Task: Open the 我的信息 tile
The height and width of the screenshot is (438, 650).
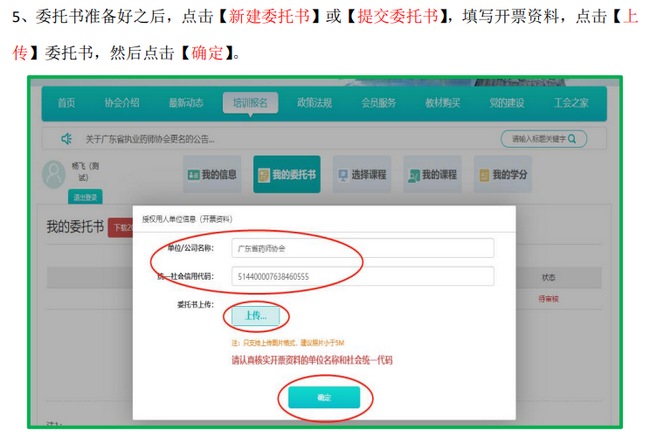Action: pyautogui.click(x=212, y=175)
